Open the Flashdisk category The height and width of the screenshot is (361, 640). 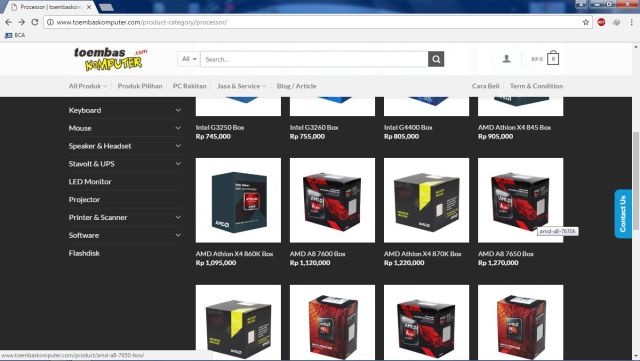pos(84,253)
